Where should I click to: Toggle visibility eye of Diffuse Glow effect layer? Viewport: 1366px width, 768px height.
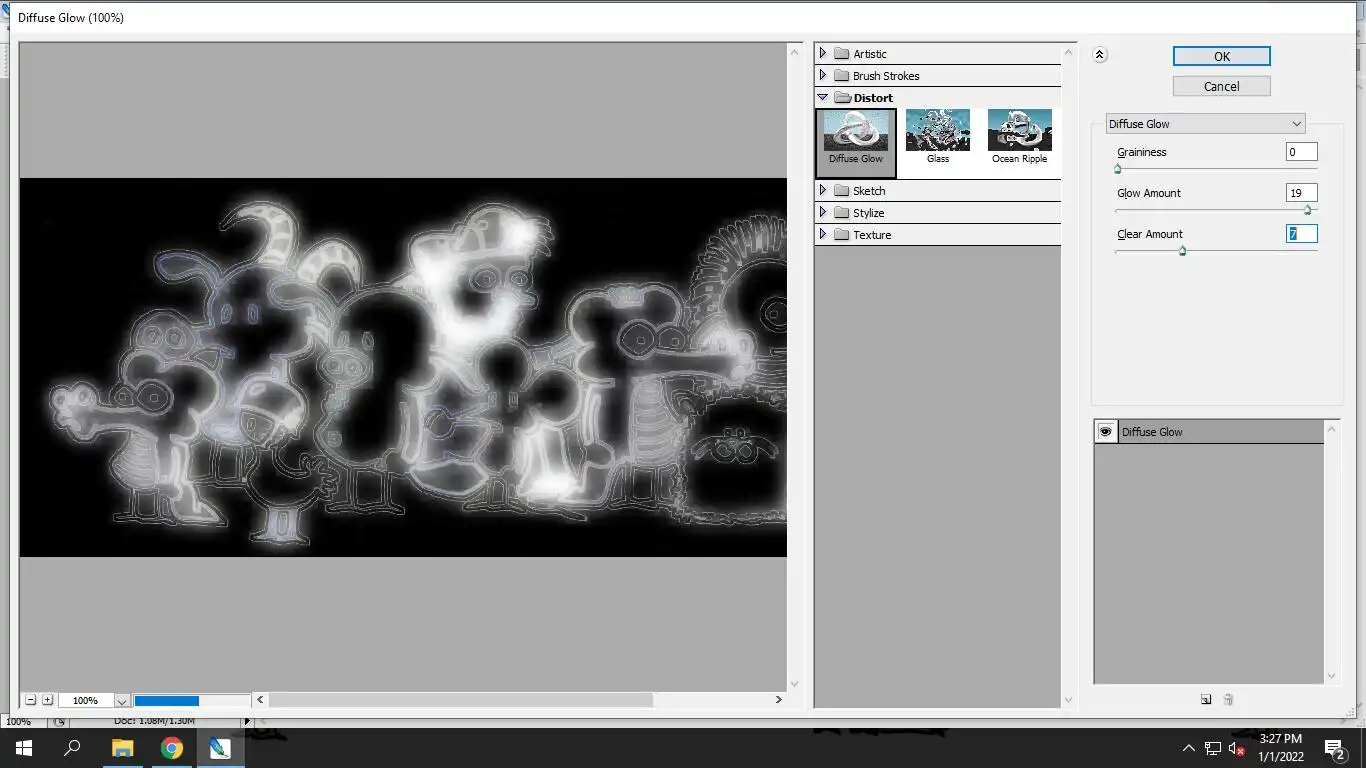tap(1106, 432)
